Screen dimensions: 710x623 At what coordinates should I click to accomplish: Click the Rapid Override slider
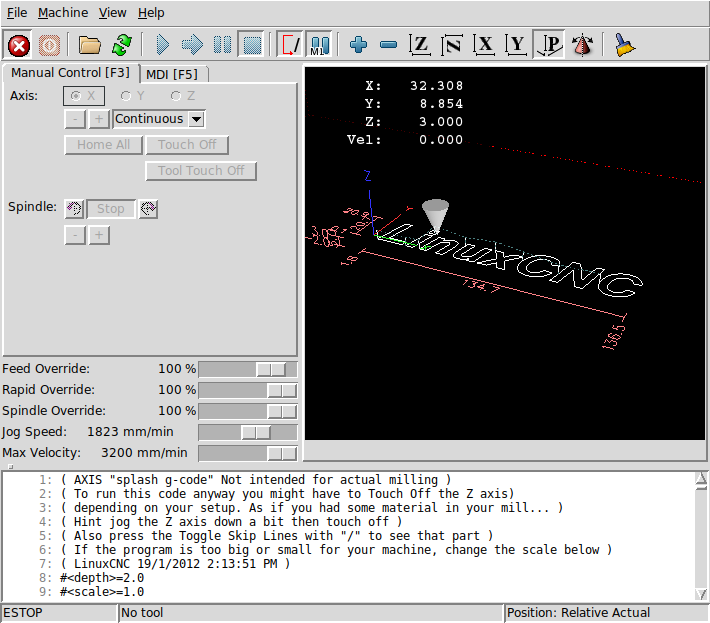pyautogui.click(x=248, y=390)
